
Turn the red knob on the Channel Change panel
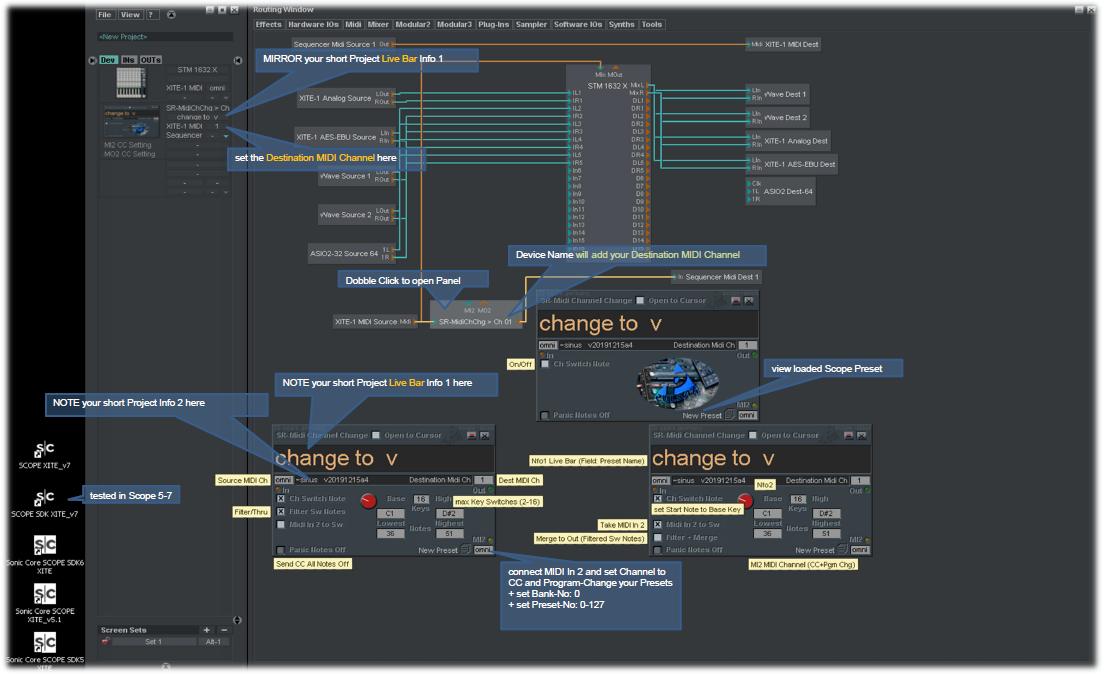pyautogui.click(x=368, y=502)
